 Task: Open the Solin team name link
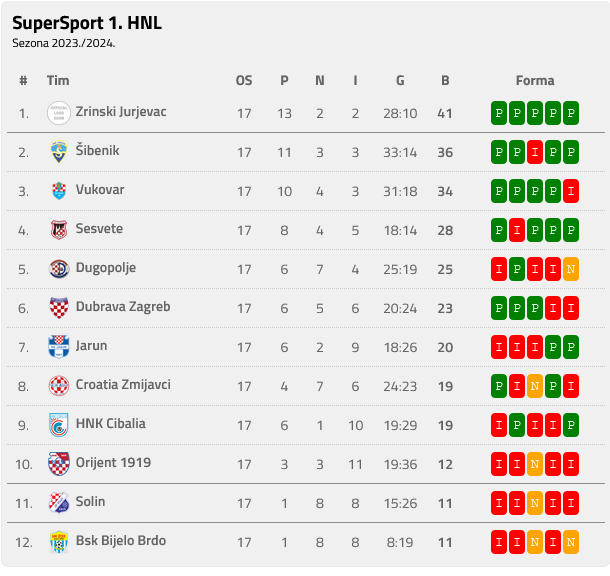click(90, 502)
